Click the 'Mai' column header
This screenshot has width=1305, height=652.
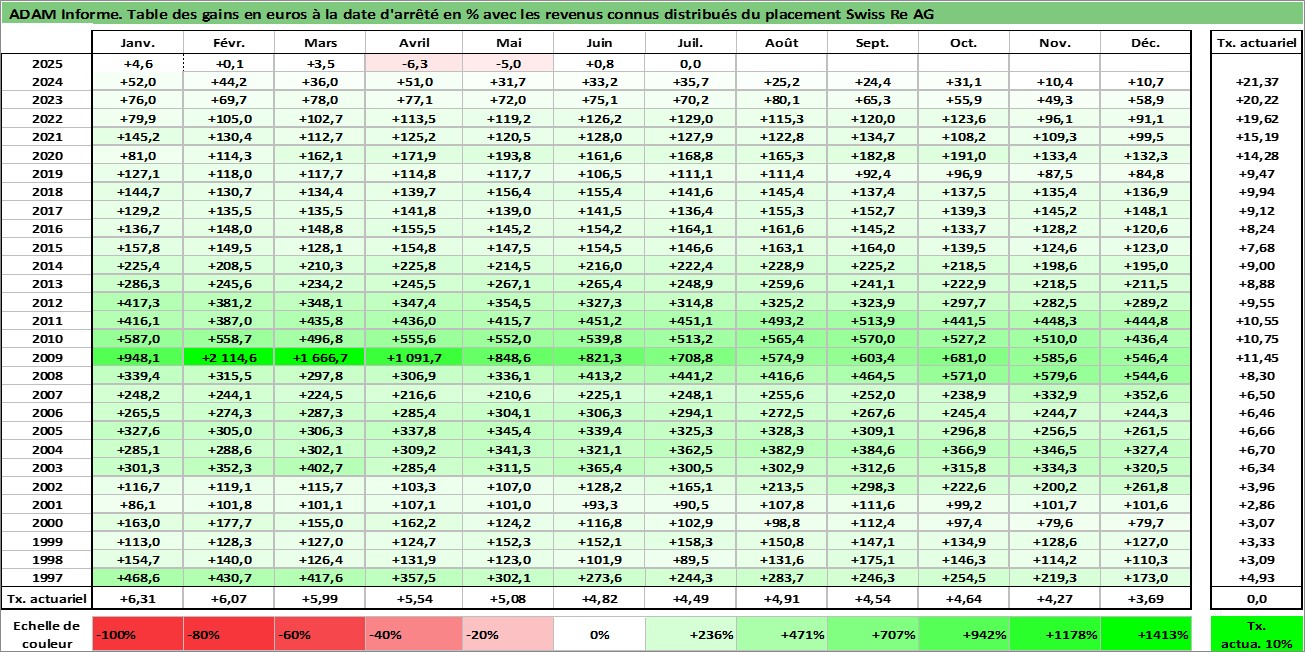[x=507, y=43]
